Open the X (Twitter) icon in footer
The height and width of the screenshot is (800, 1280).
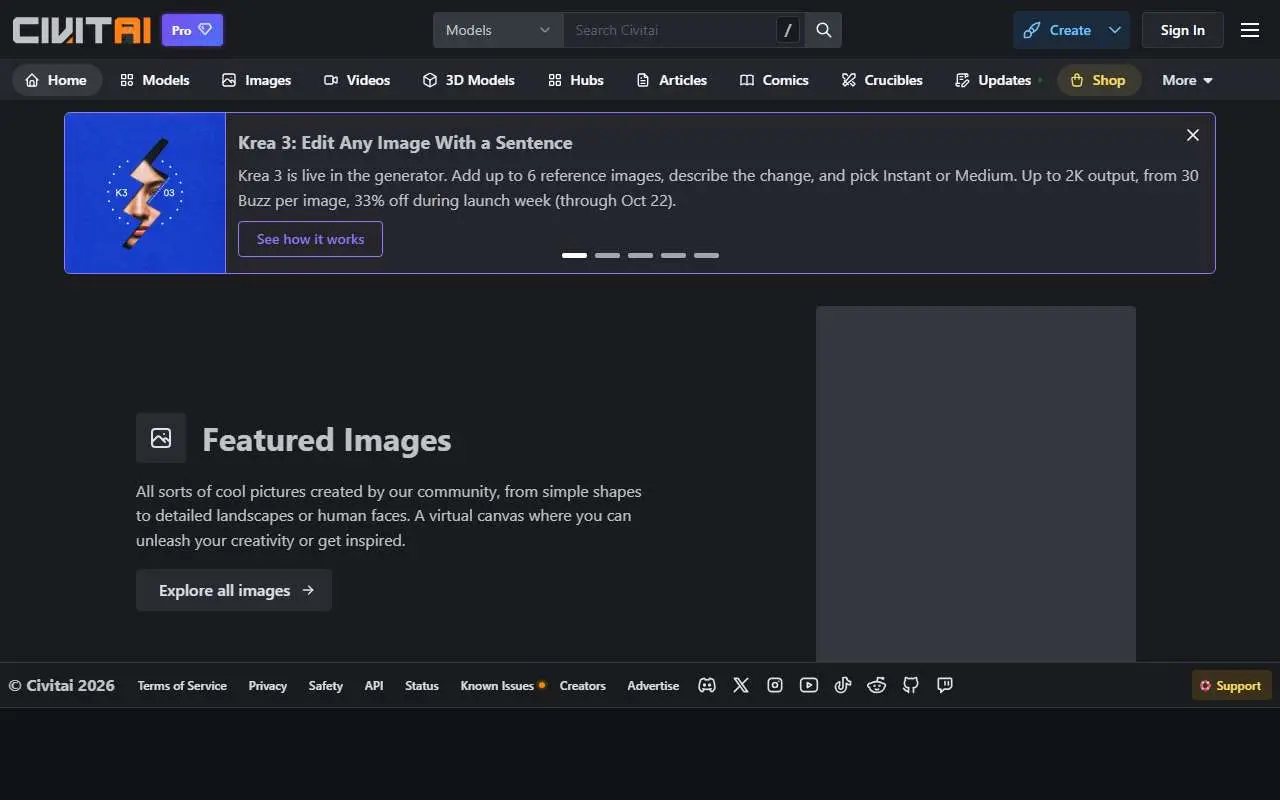tap(741, 685)
